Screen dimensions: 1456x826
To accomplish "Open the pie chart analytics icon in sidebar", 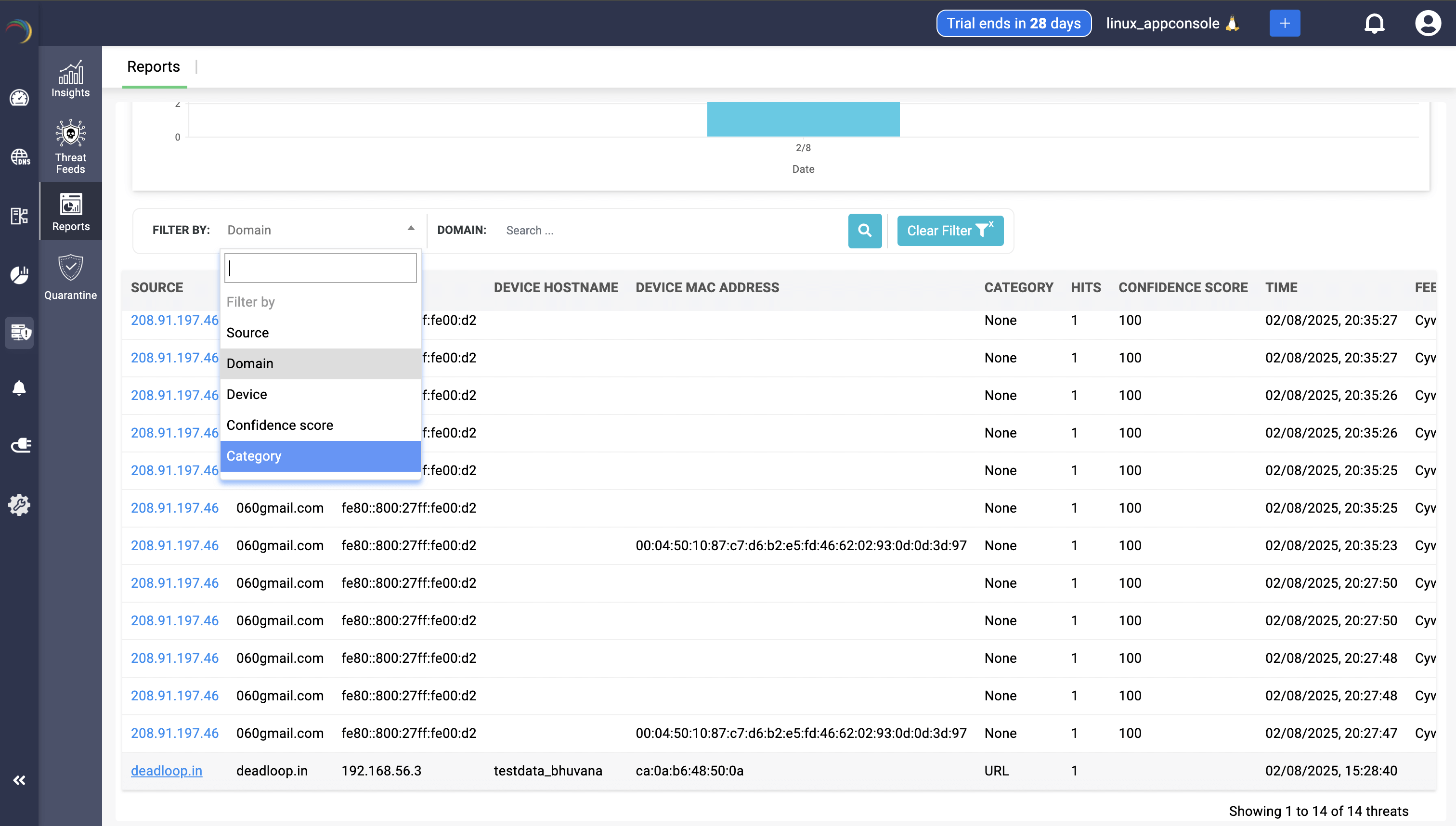I will coord(20,274).
